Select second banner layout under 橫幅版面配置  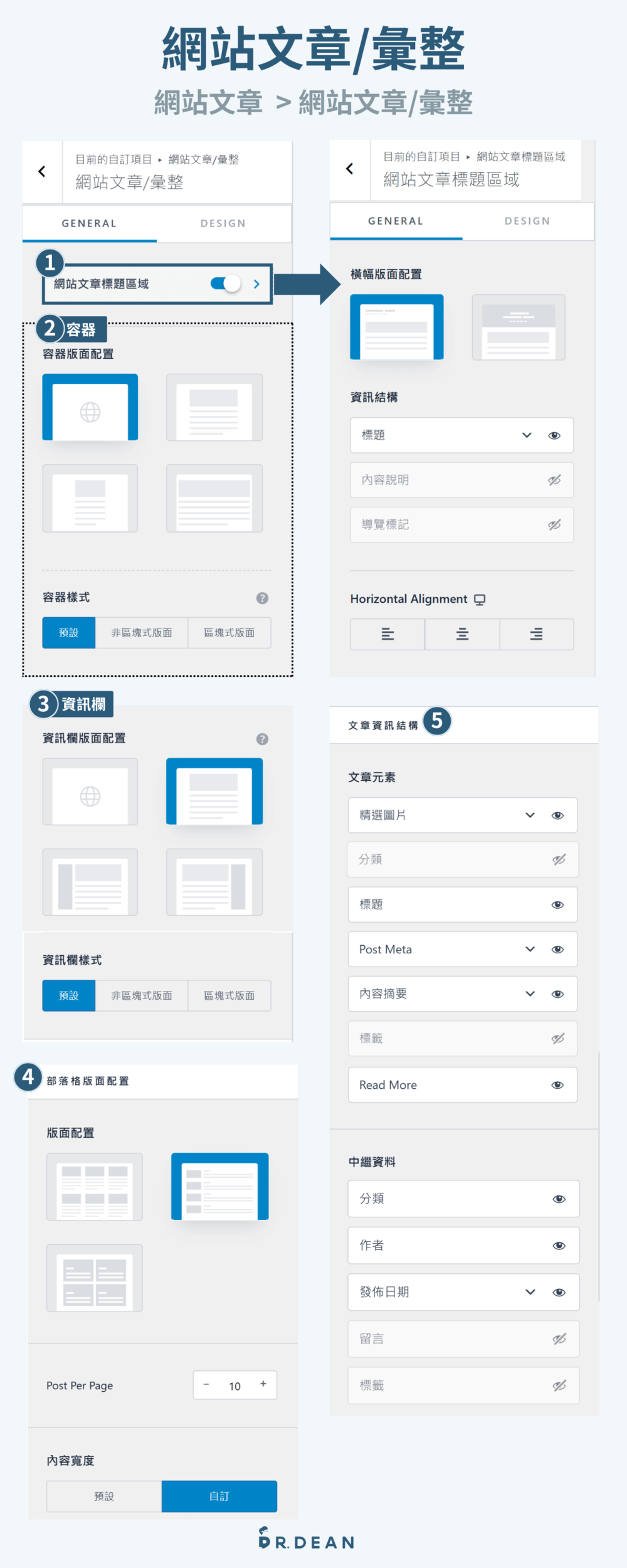pos(519,327)
